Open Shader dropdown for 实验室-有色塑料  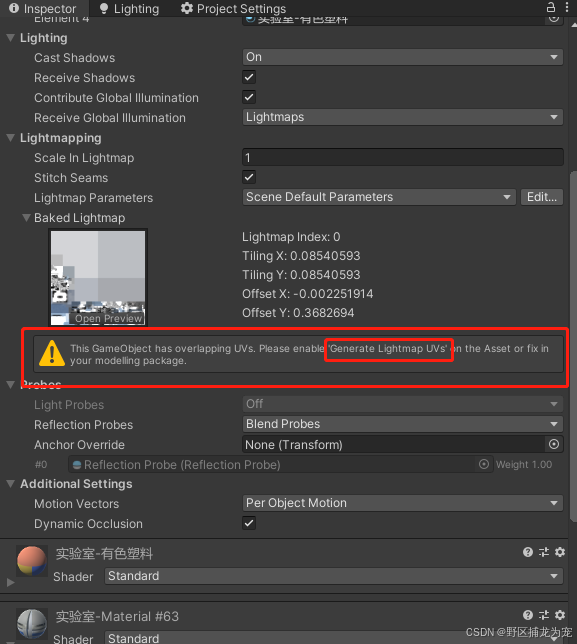coord(333,576)
